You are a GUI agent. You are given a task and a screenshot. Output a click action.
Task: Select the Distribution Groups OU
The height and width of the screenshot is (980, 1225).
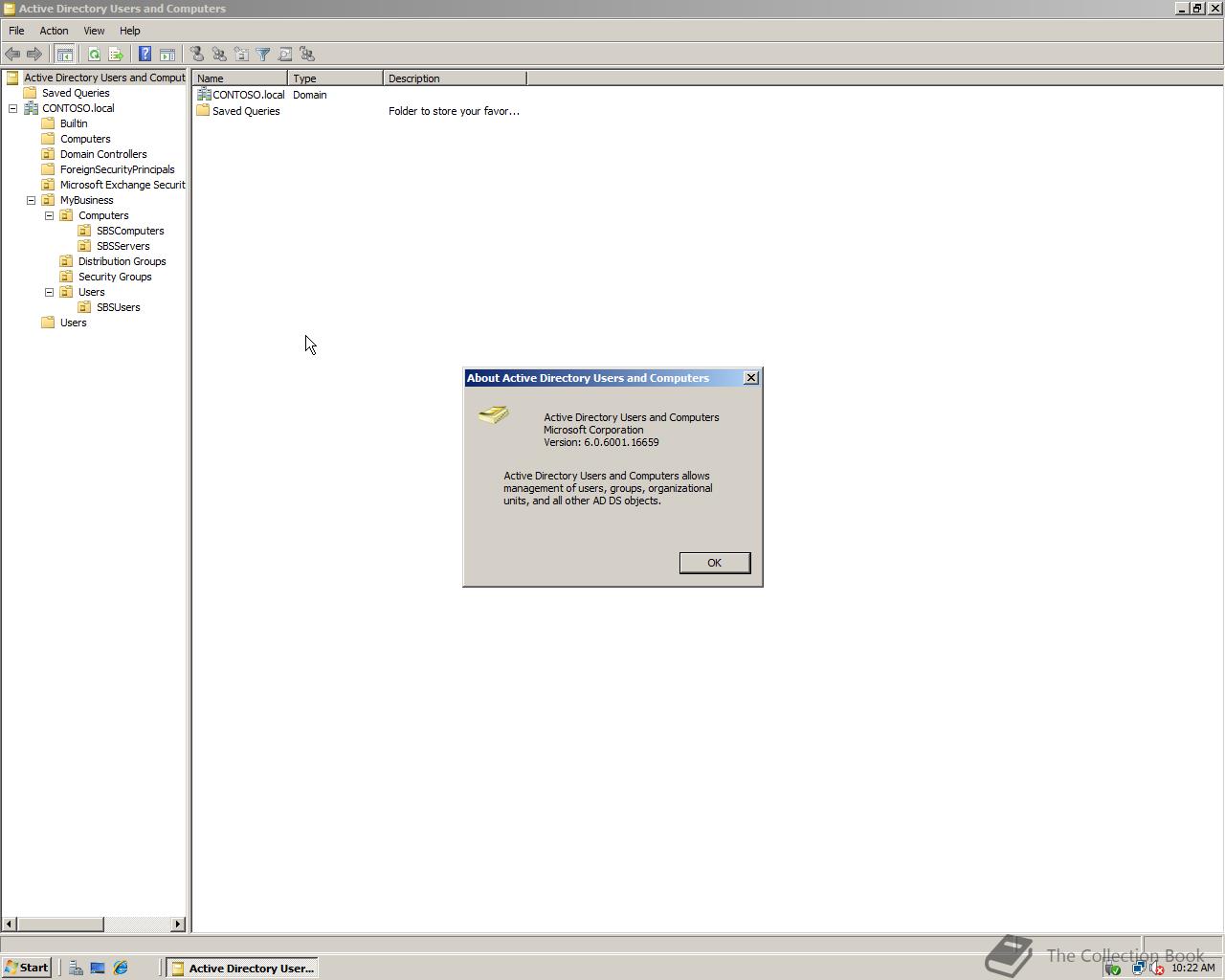tap(122, 261)
